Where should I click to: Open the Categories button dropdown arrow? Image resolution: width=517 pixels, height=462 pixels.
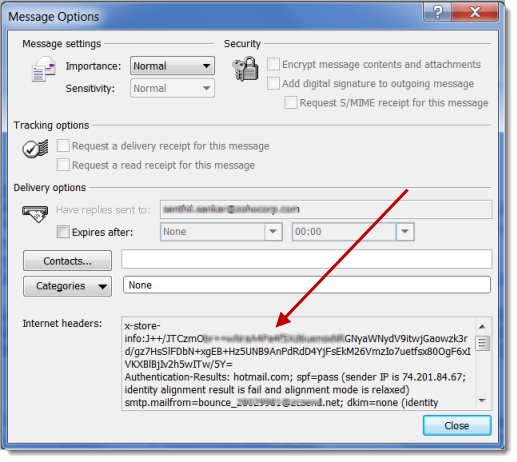pyautogui.click(x=102, y=286)
